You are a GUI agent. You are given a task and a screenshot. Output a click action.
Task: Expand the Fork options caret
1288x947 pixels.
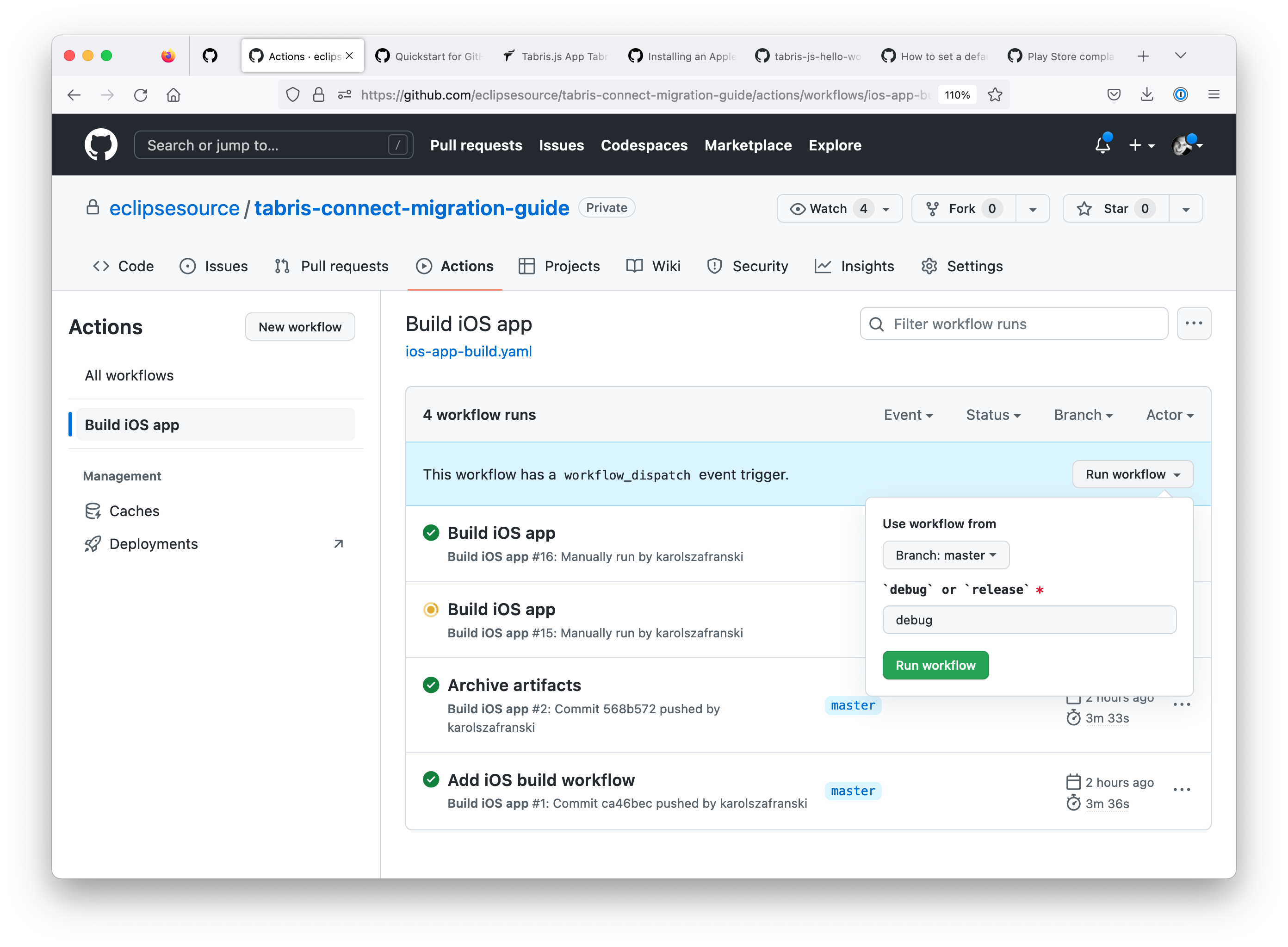click(x=1033, y=209)
